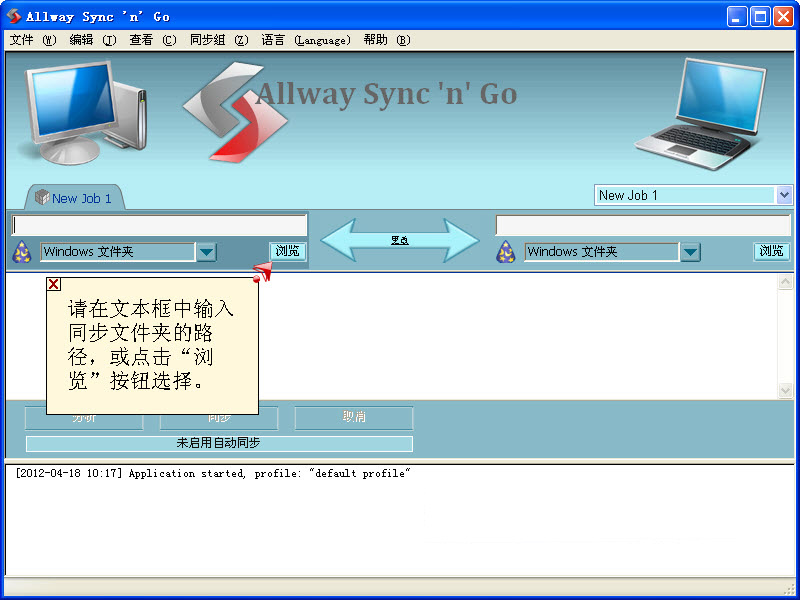Open the New Job 1 job selector dropdown
800x600 pixels.
(x=784, y=195)
